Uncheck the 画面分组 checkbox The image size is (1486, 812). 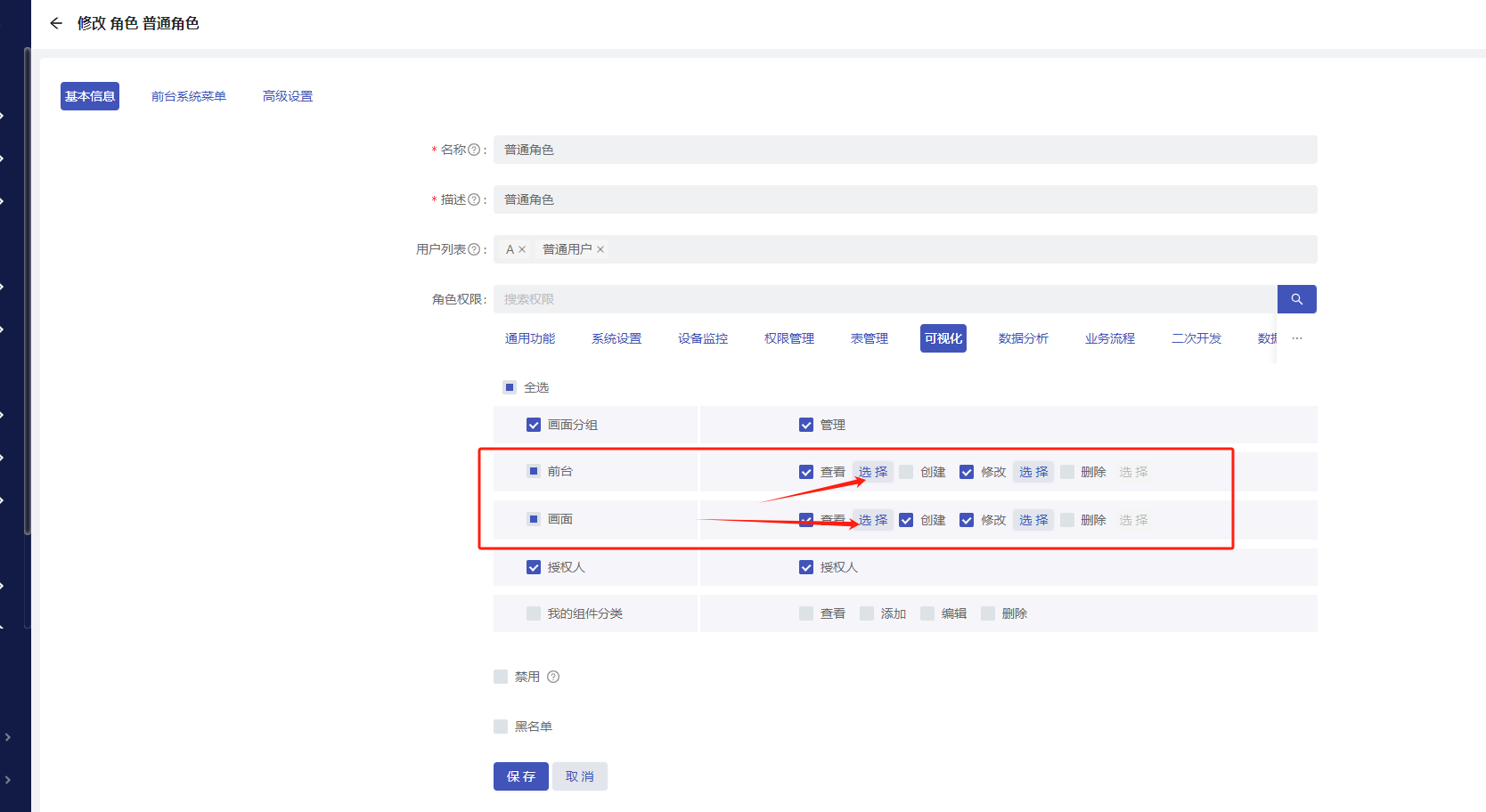click(534, 425)
